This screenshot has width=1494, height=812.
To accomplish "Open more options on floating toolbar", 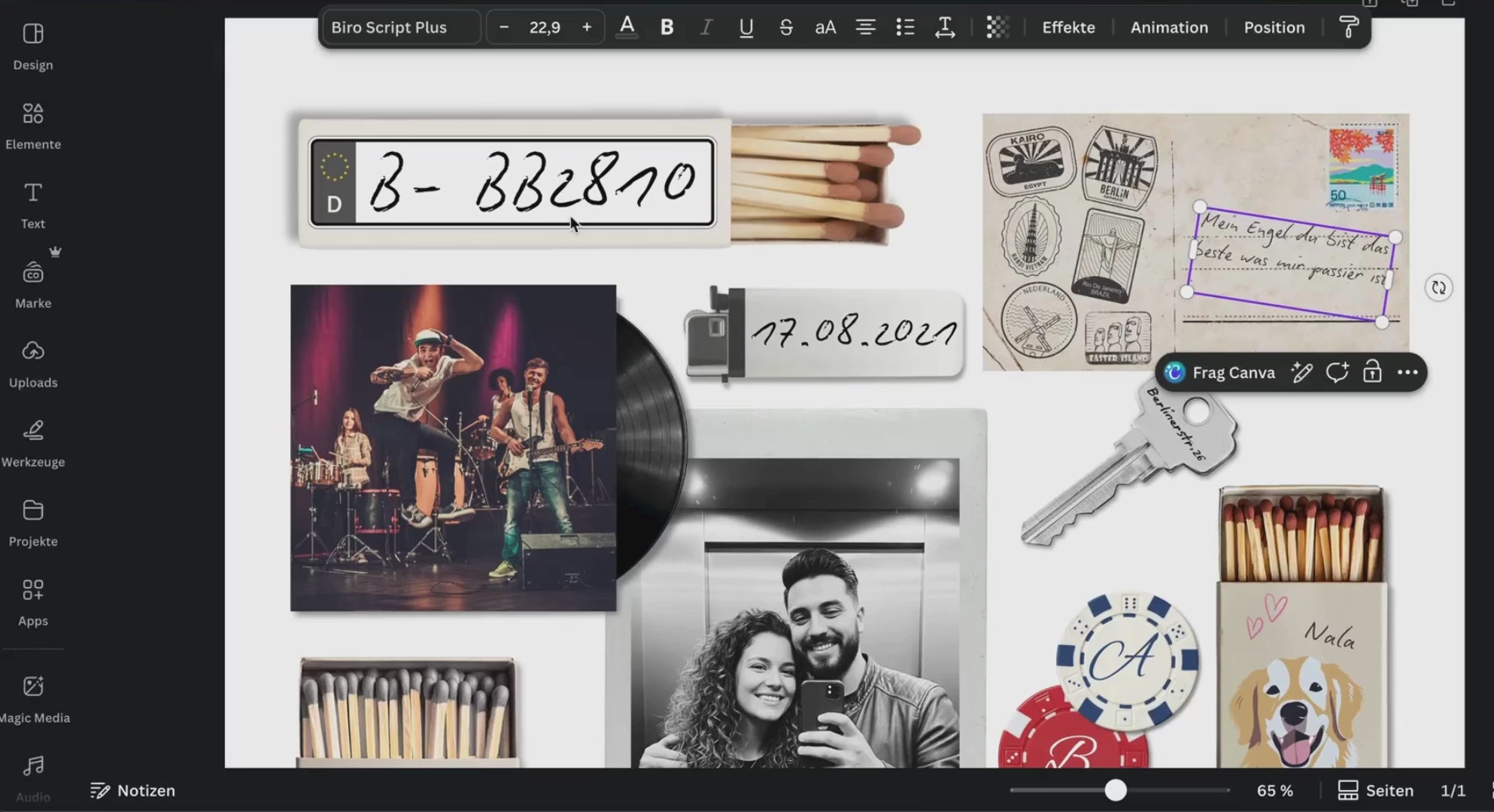I will tap(1407, 372).
